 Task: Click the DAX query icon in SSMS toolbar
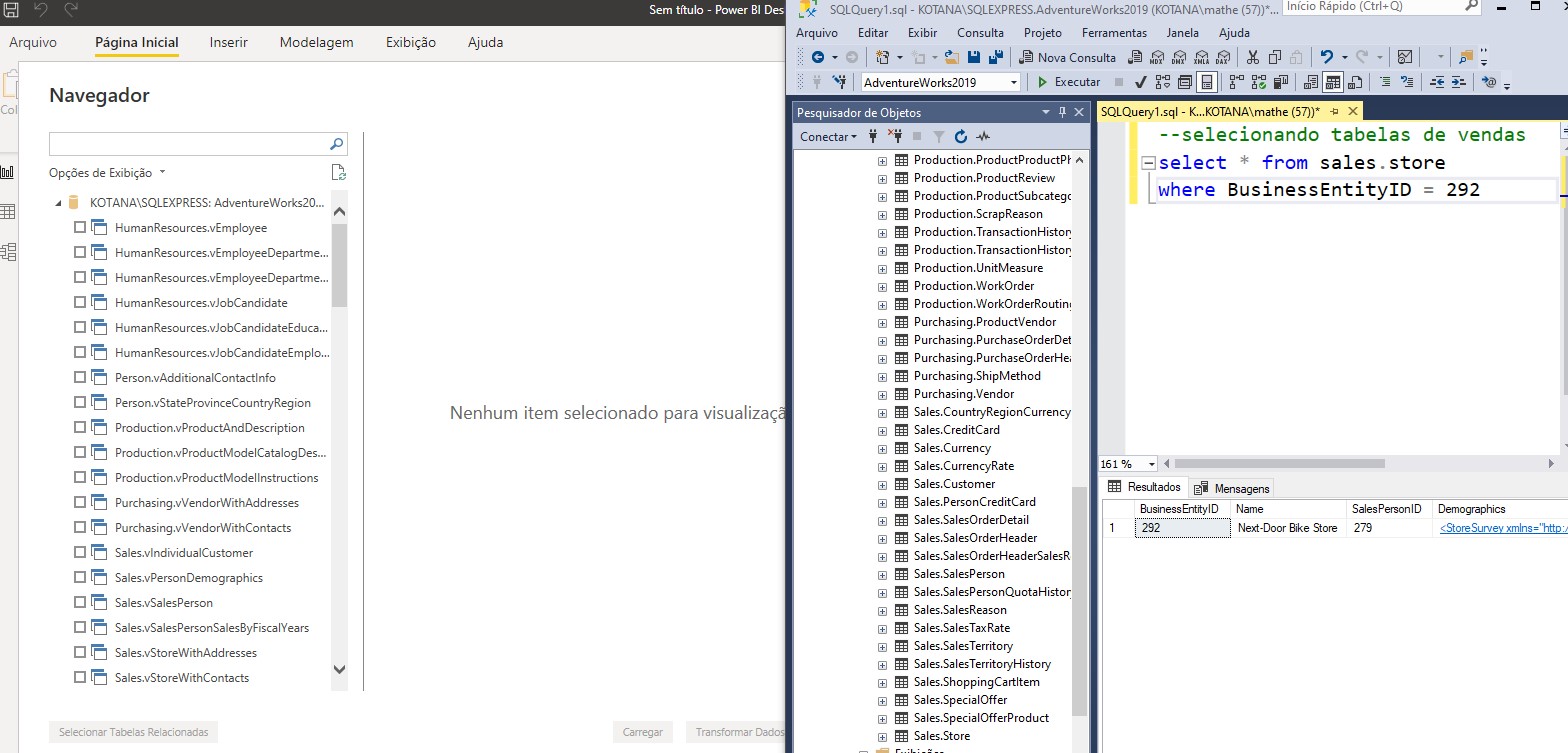(1222, 58)
